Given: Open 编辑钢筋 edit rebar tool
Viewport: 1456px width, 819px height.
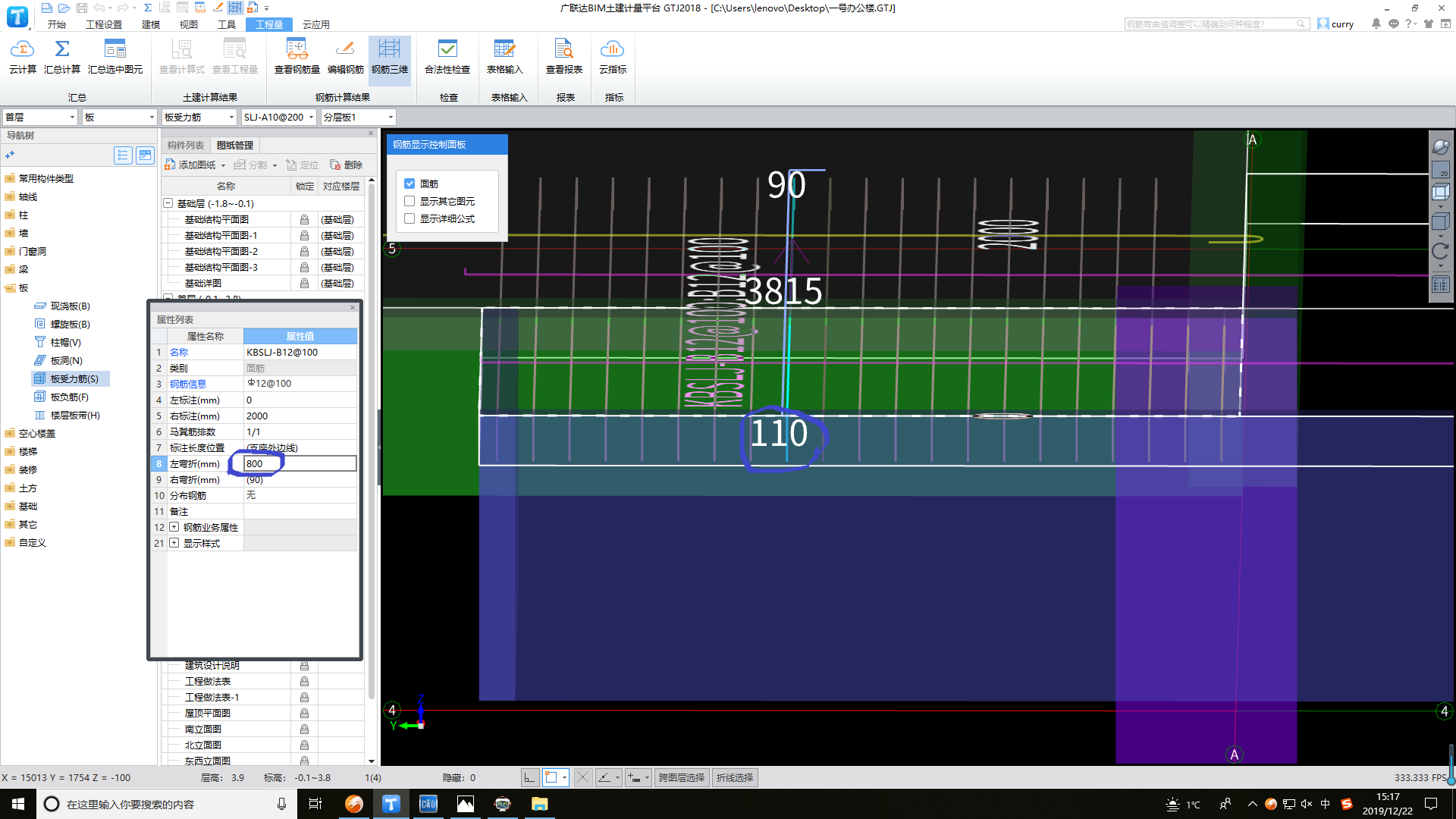Looking at the screenshot, I should point(346,57).
